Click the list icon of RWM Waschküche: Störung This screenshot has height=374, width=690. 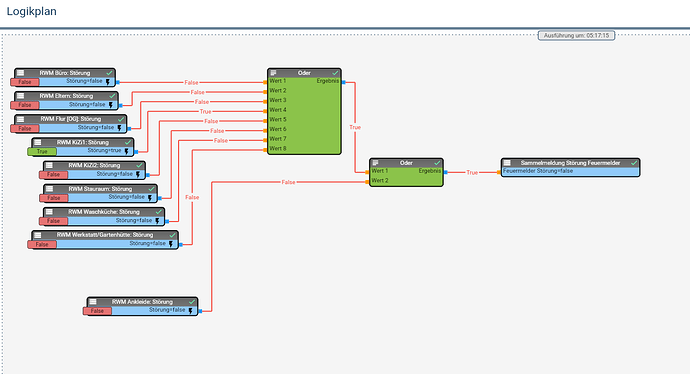click(x=49, y=212)
